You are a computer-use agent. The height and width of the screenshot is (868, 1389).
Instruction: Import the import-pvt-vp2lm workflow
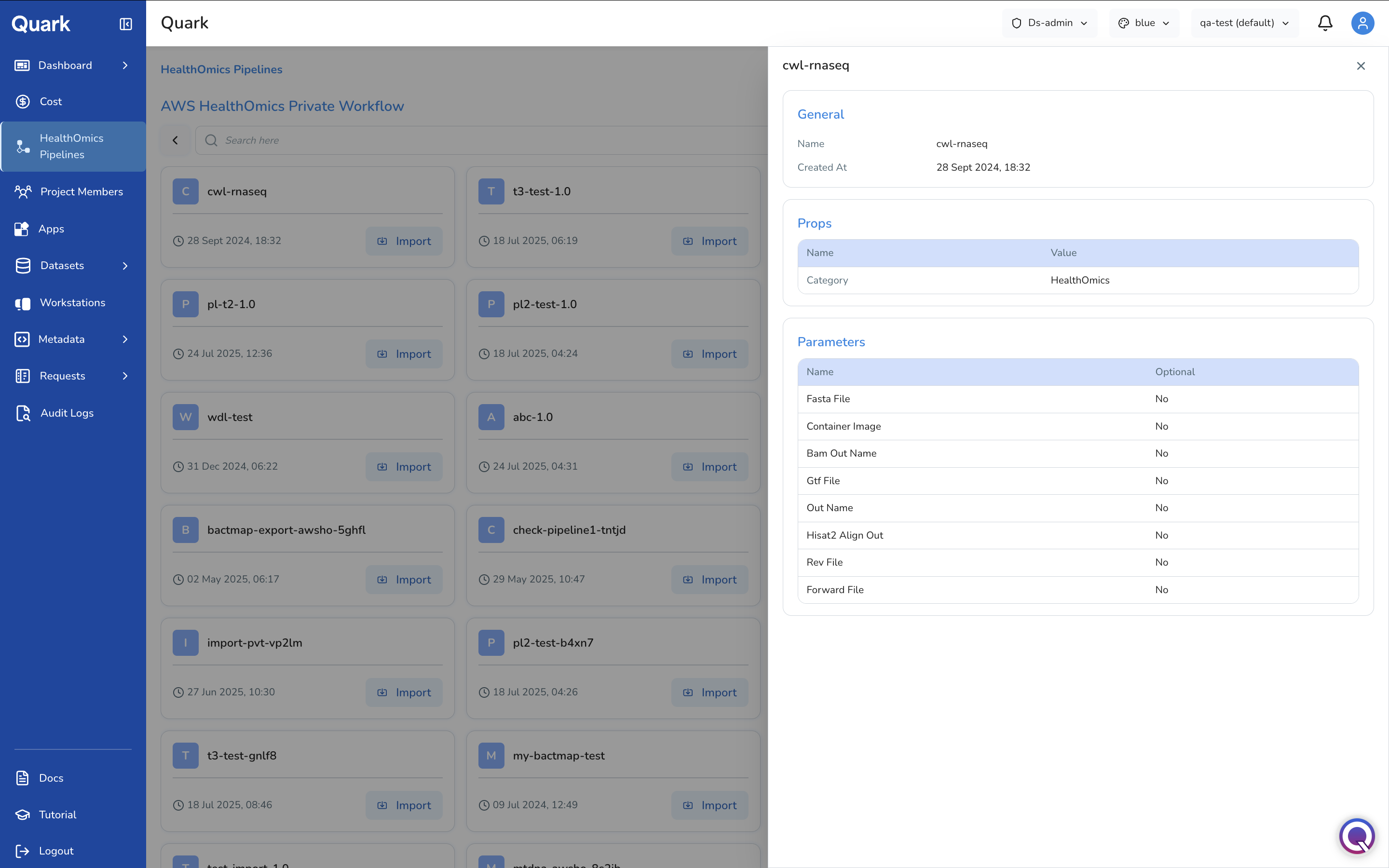coord(404,692)
